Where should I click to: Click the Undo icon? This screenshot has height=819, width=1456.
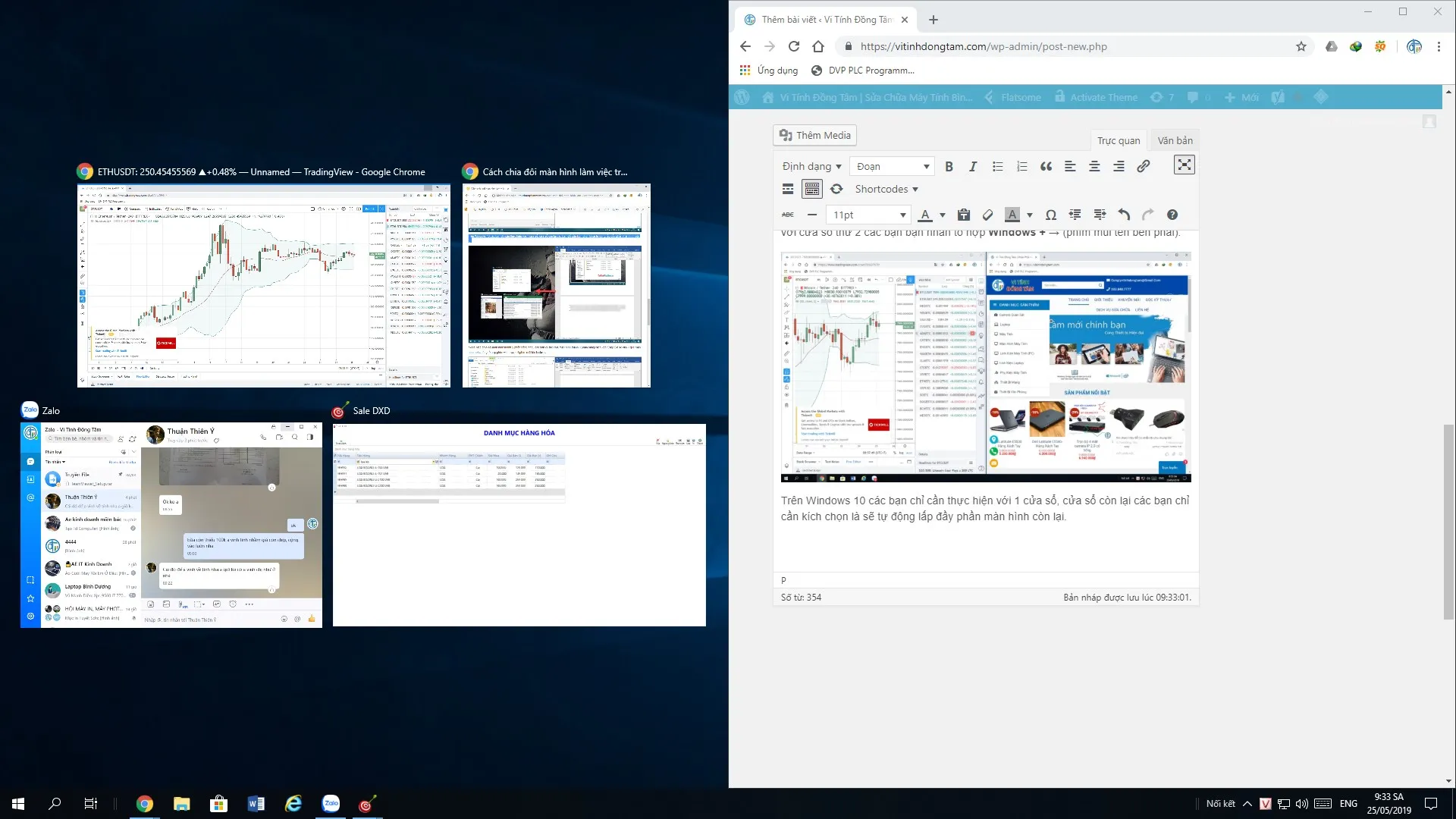click(1125, 215)
